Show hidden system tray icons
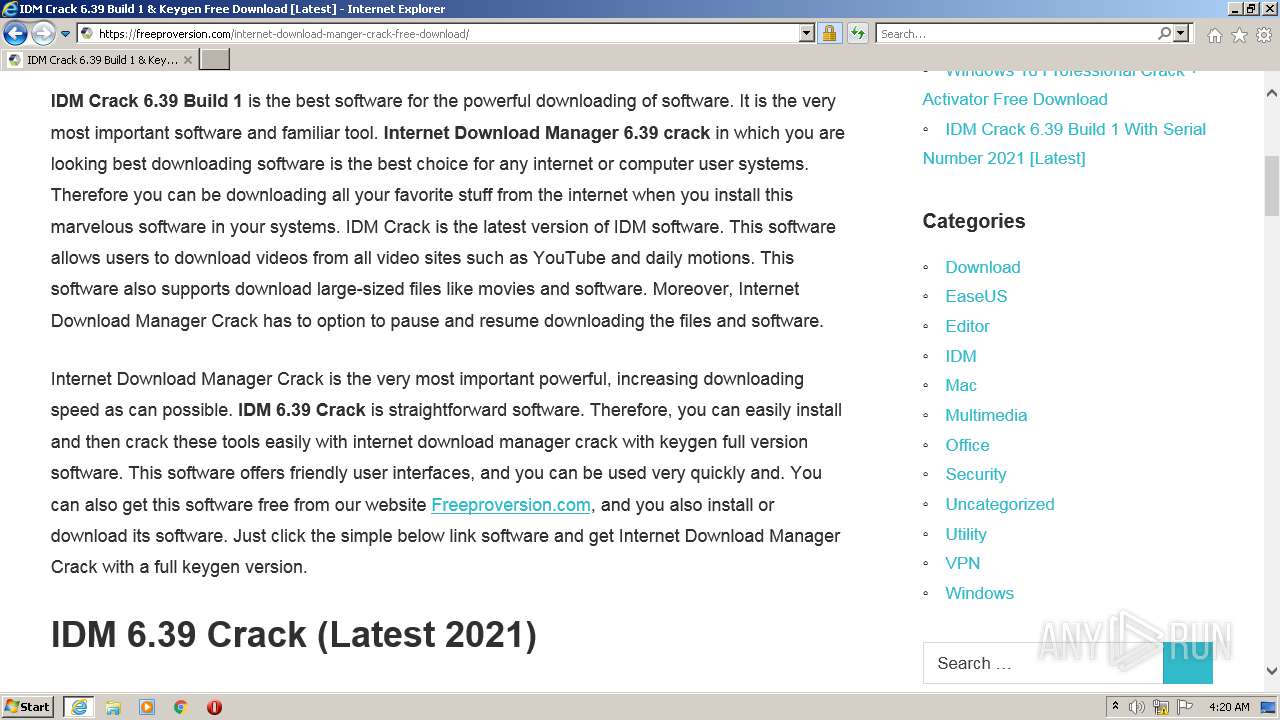The width and height of the screenshot is (1280, 720). click(1115, 707)
